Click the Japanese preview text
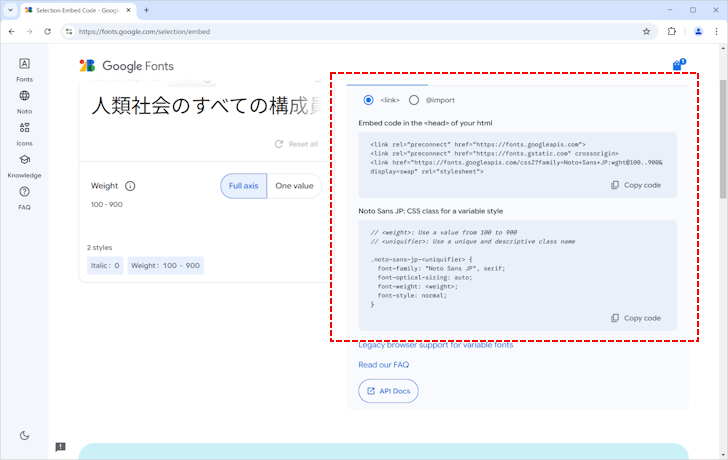728x460 pixels. [x=207, y=106]
